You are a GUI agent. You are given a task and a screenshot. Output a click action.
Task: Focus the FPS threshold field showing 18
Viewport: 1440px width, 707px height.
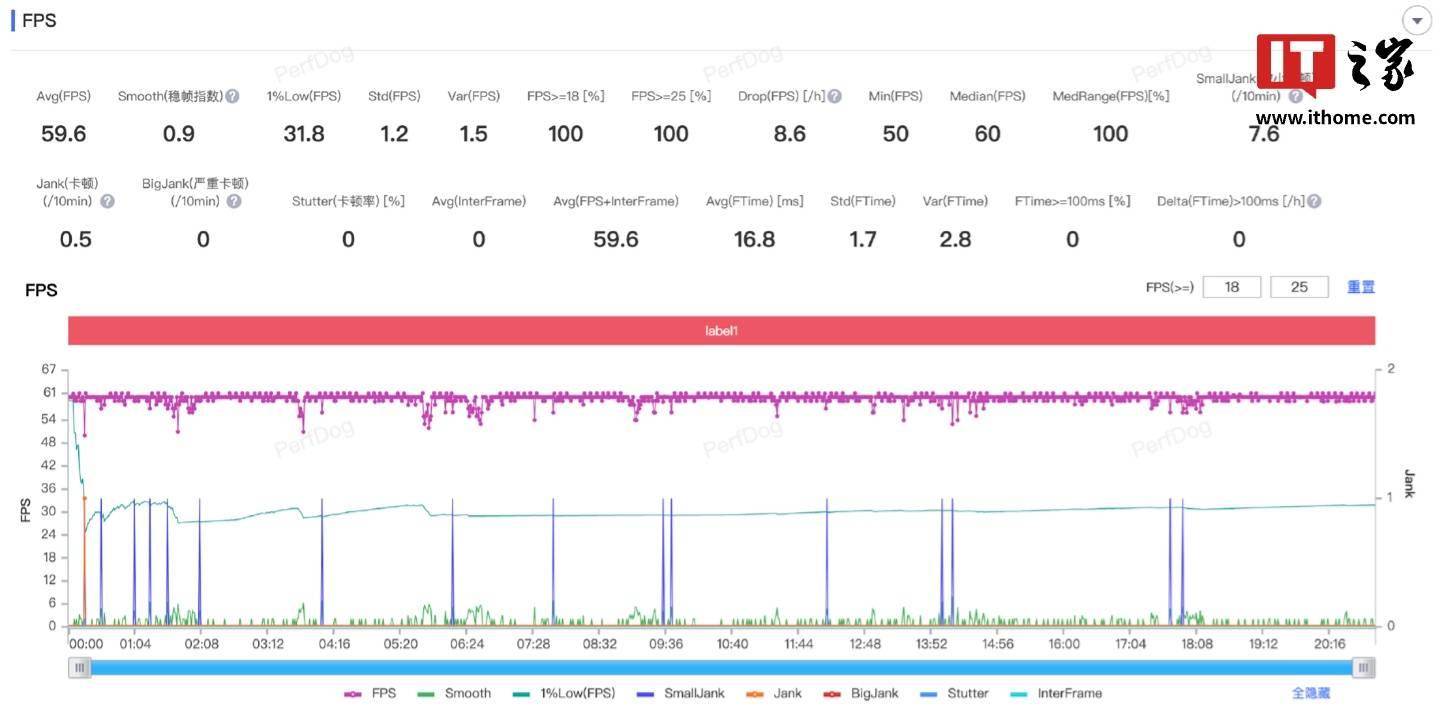point(1232,287)
